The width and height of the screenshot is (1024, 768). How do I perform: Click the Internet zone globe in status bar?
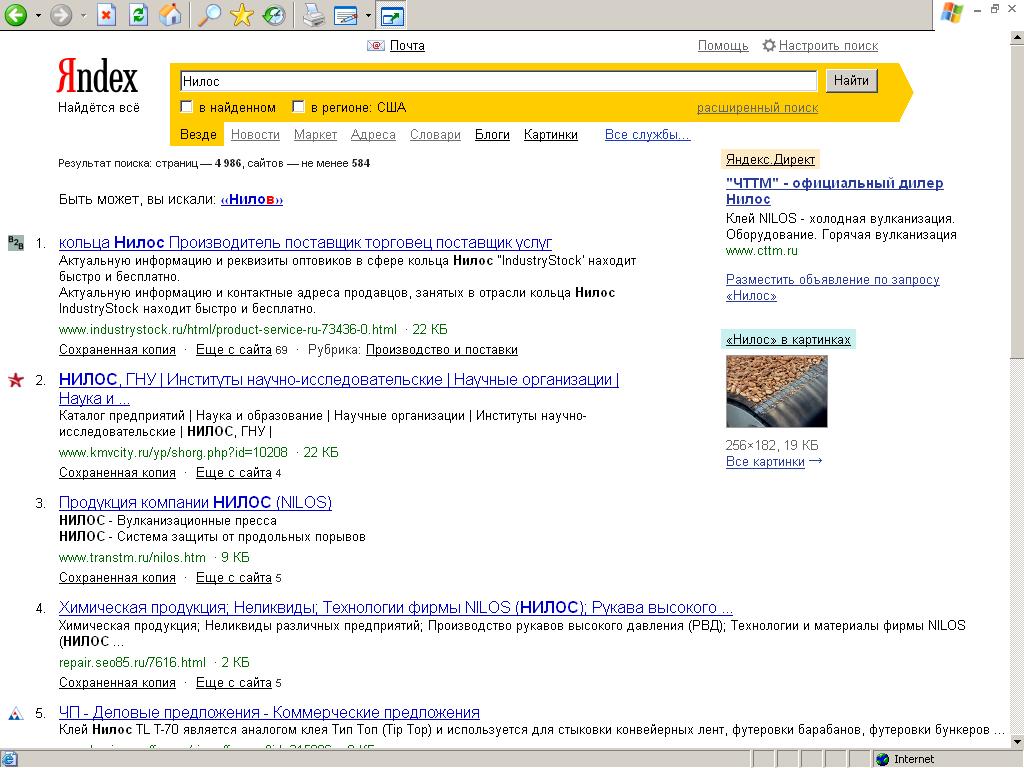point(883,759)
